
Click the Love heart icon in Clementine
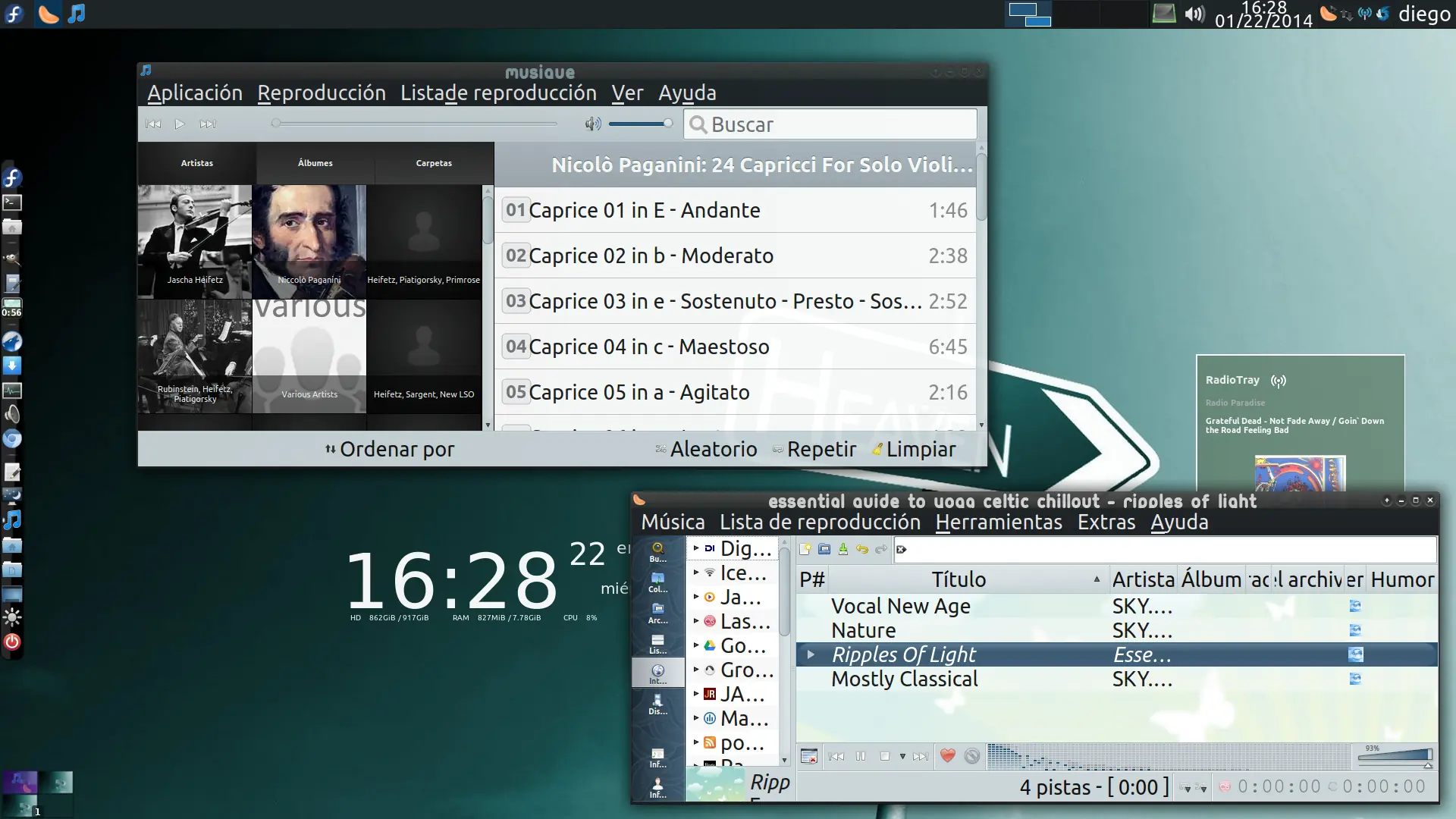point(947,755)
